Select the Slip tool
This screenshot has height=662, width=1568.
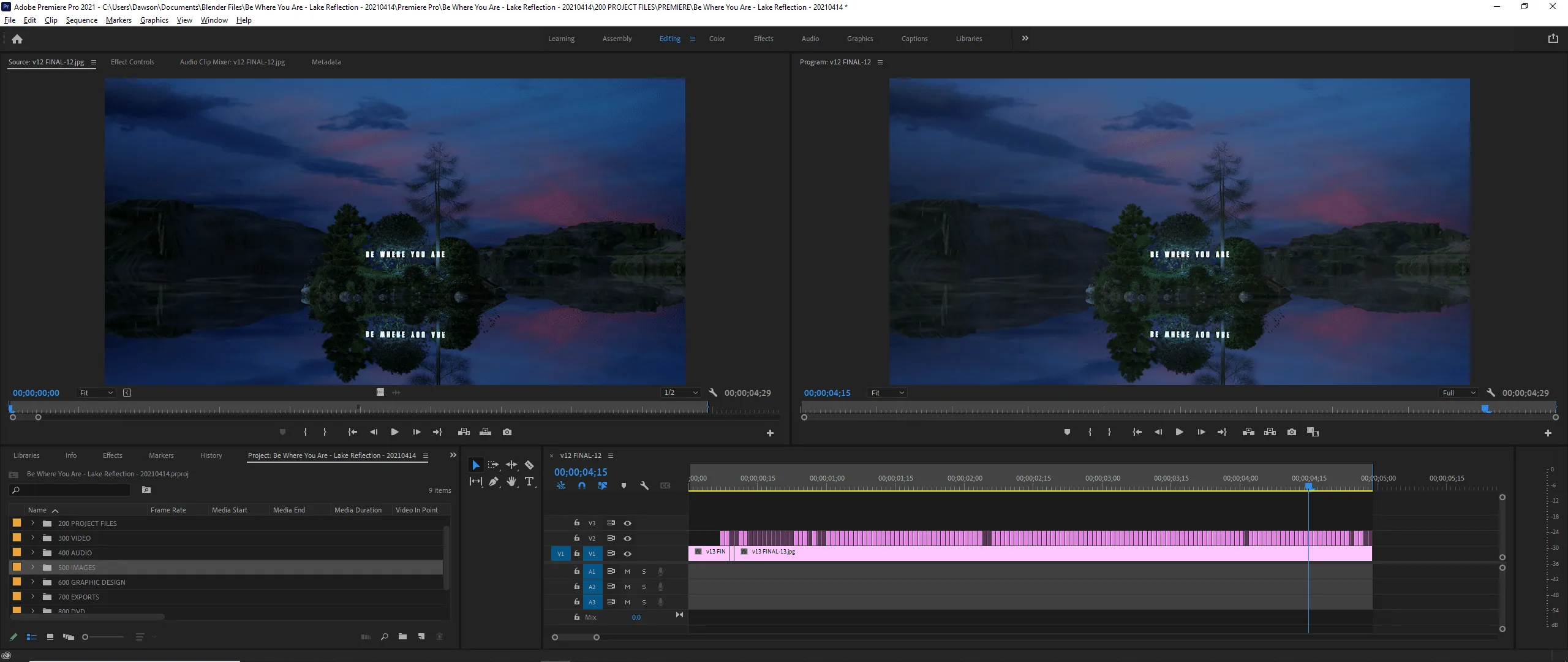click(476, 482)
